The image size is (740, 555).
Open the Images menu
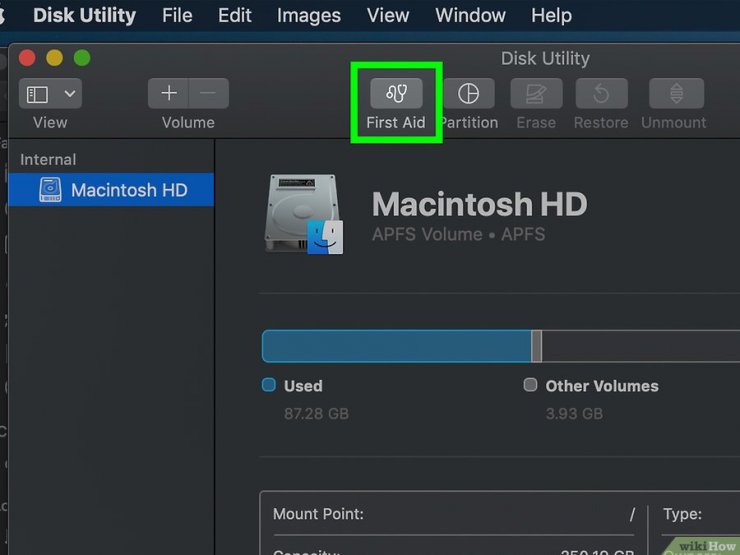pos(309,16)
